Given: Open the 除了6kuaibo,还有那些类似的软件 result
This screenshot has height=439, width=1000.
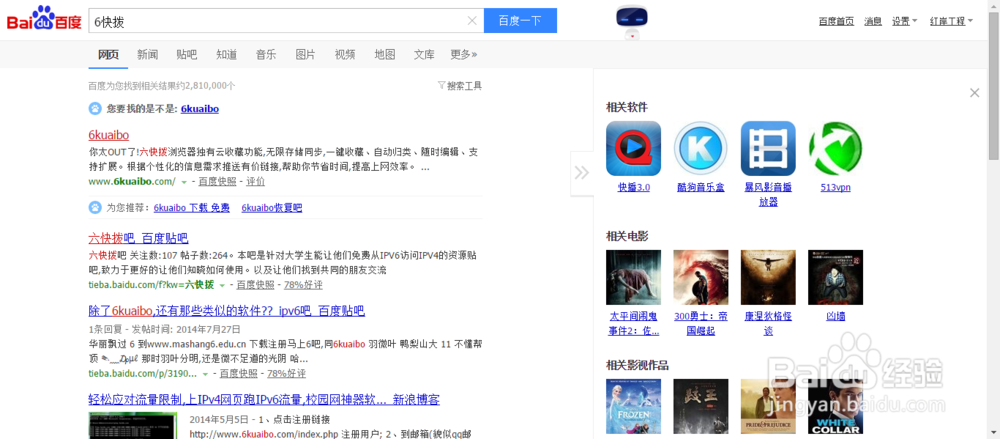Looking at the screenshot, I should click(226, 311).
